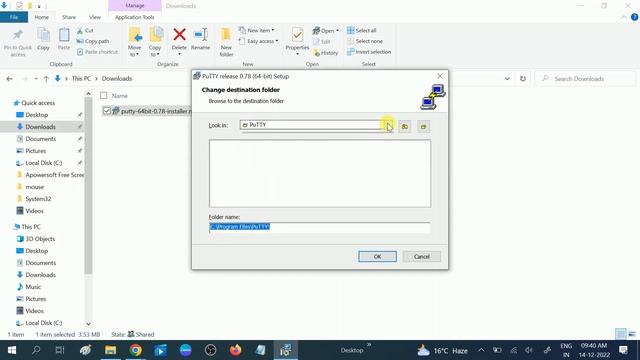Open the Move to dropdown
The width and height of the screenshot is (640, 360).
[x=135, y=42]
